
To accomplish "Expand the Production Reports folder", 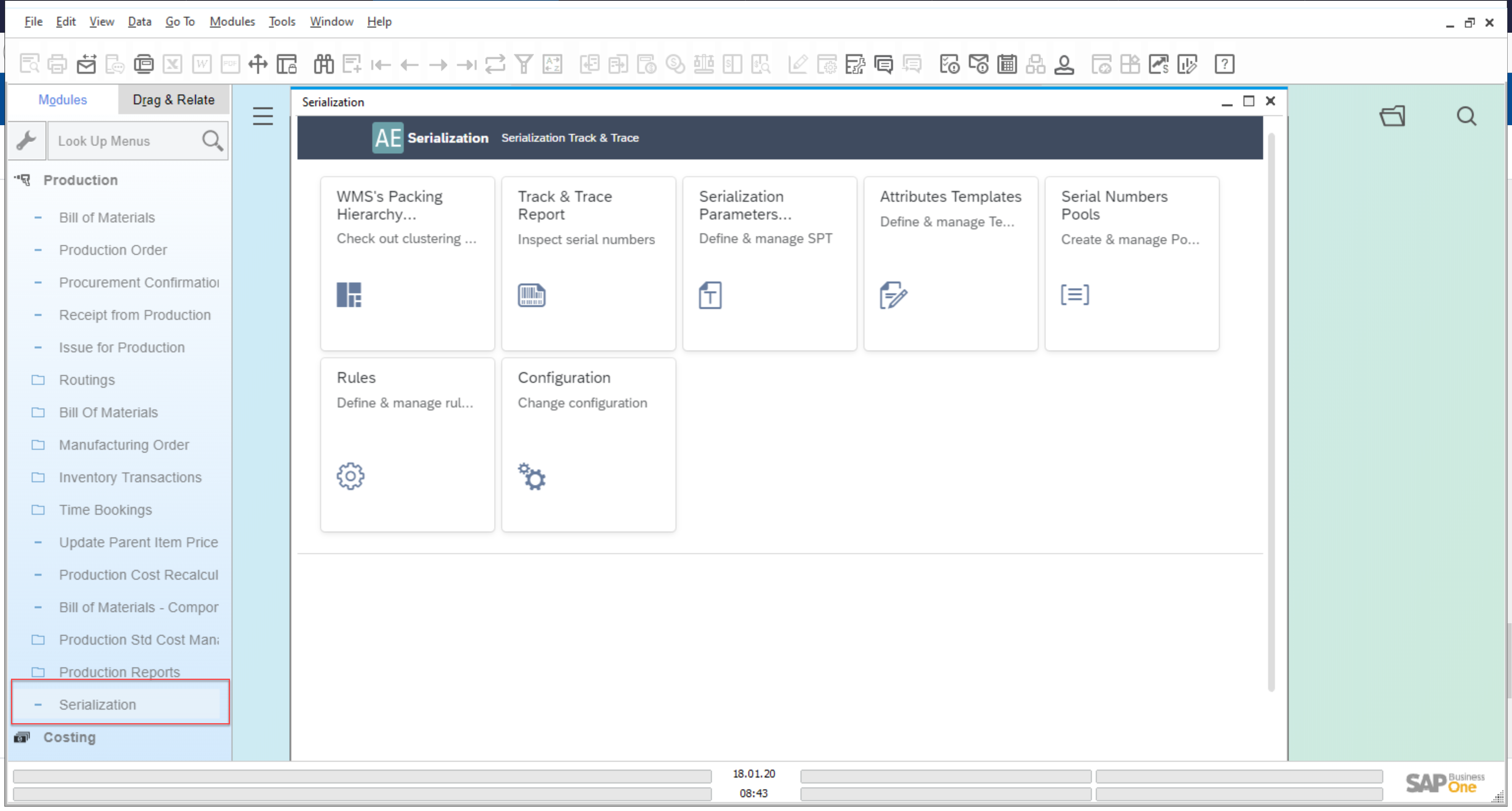I will [119, 672].
